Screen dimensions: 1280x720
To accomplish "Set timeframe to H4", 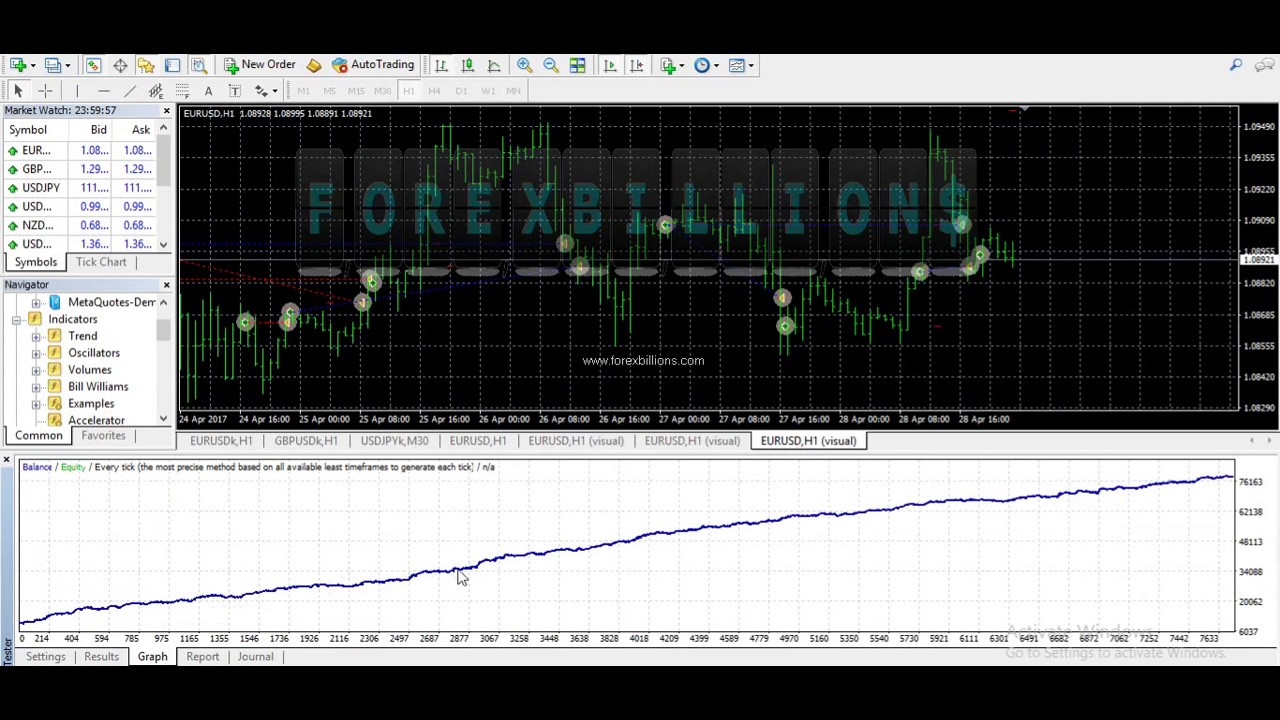I will click(x=434, y=91).
